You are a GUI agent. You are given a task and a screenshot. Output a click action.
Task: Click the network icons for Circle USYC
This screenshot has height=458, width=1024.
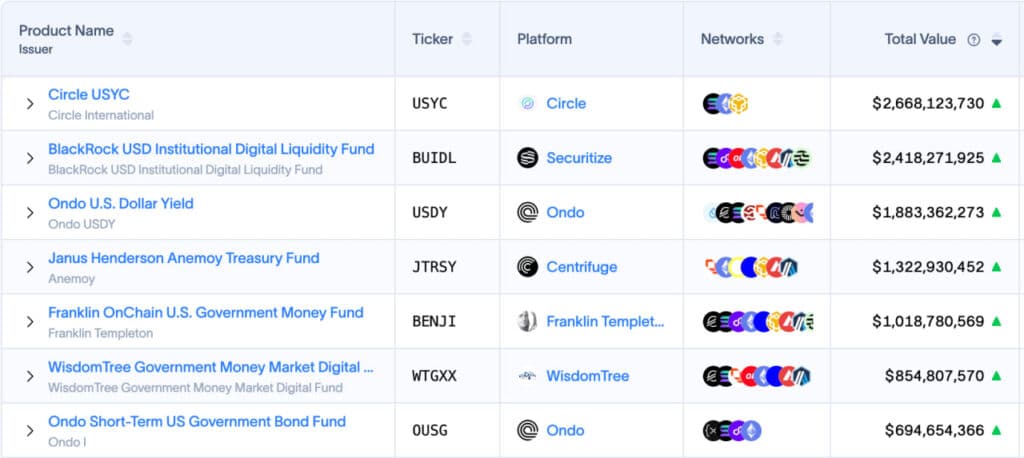726,103
